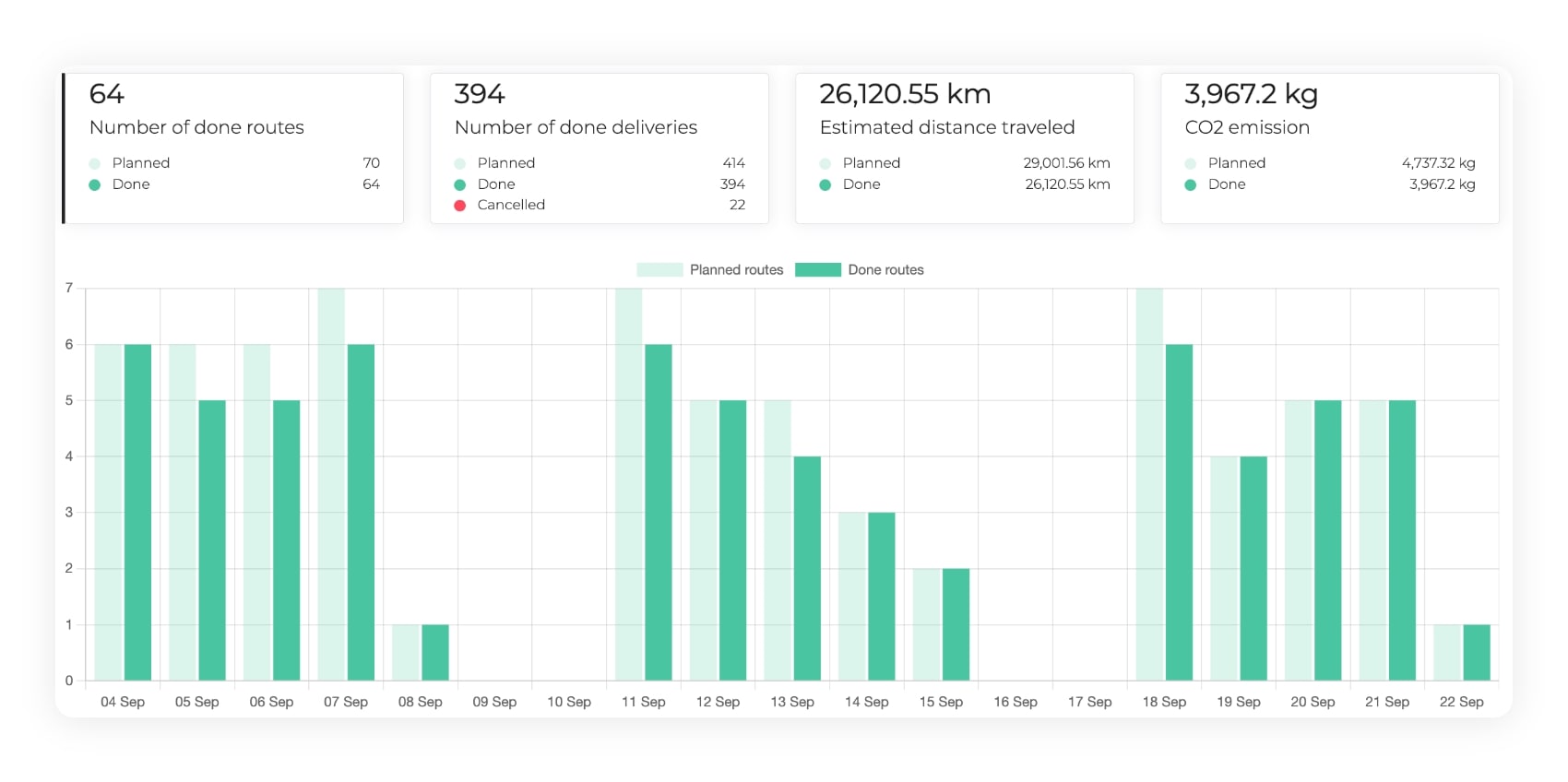Screen dimensions: 1568x782
Task: Click green Done dot in CO2 emission card
Action: [x=1190, y=184]
